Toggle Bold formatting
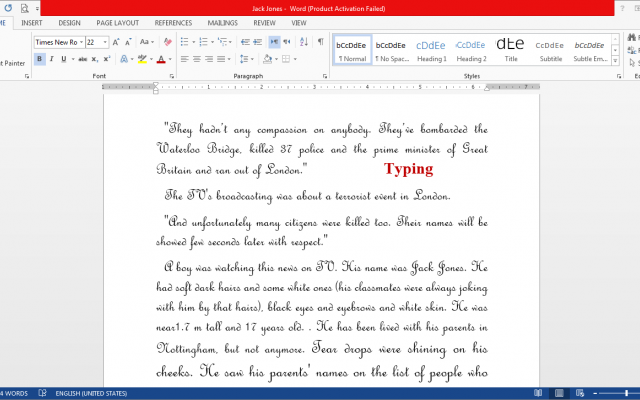The width and height of the screenshot is (640, 400). click(40, 59)
